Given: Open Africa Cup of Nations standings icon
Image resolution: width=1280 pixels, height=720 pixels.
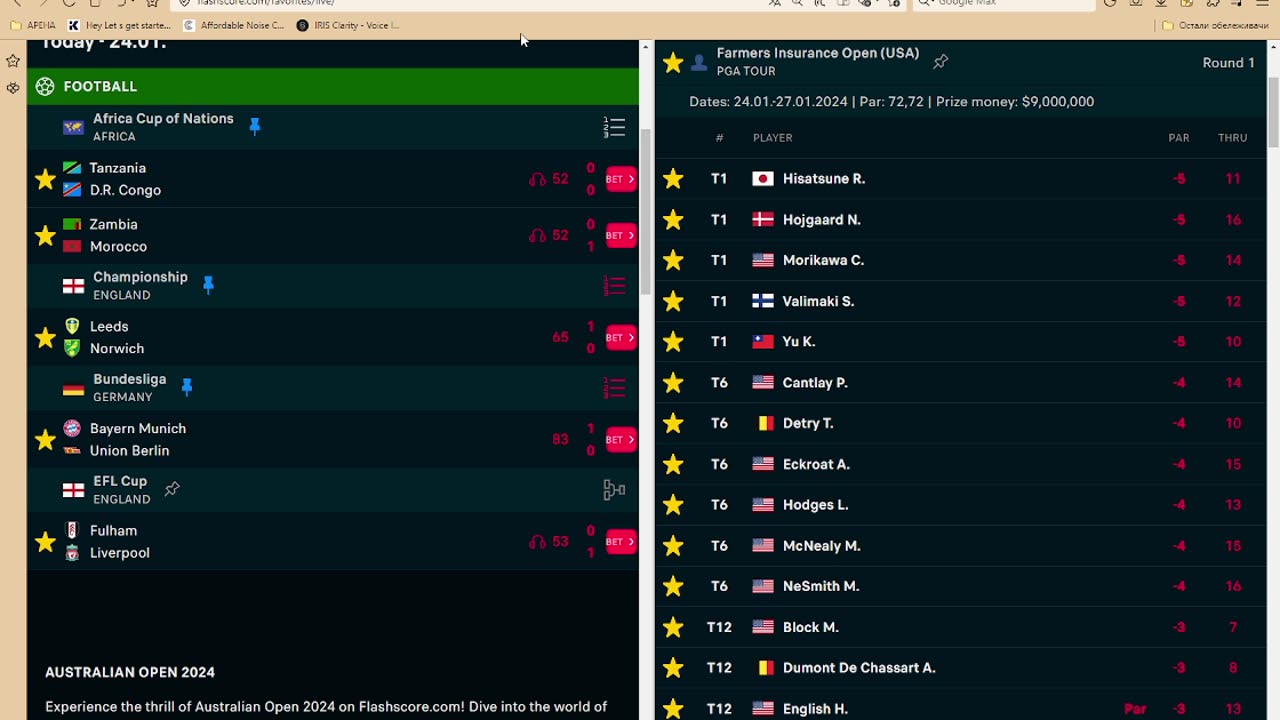Looking at the screenshot, I should [x=614, y=127].
